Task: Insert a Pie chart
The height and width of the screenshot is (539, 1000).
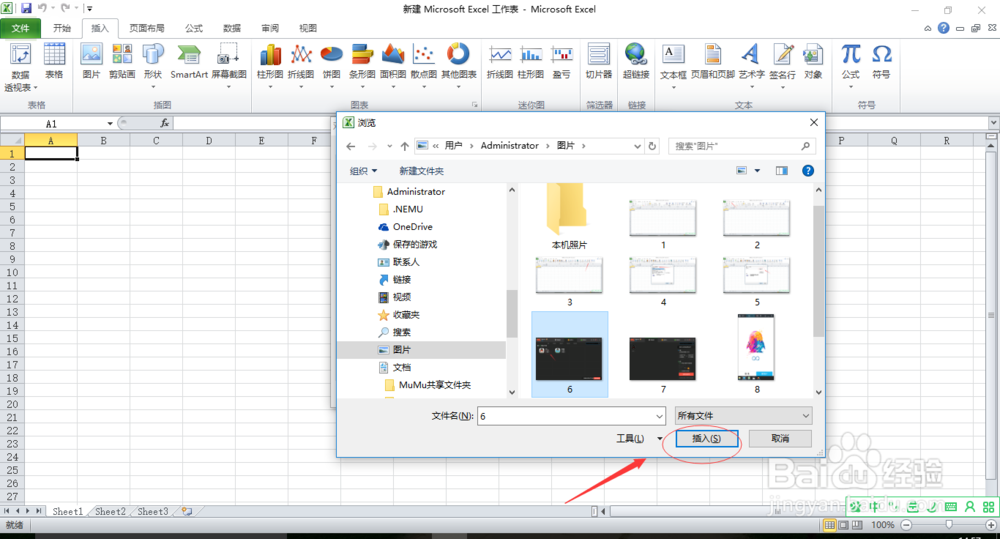Action: coord(332,64)
